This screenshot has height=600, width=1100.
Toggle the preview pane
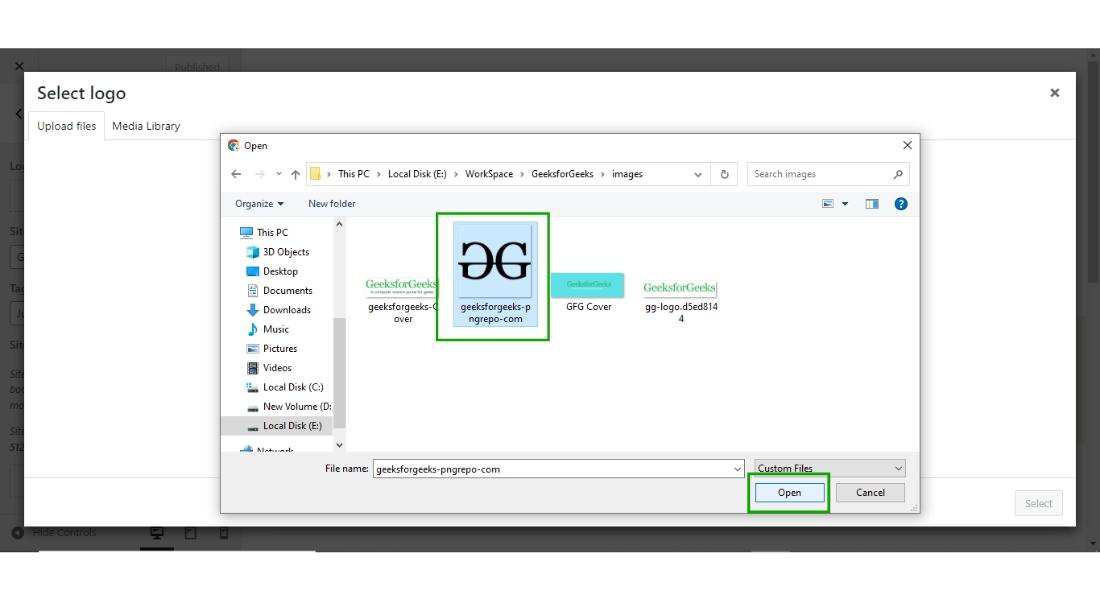(x=871, y=204)
